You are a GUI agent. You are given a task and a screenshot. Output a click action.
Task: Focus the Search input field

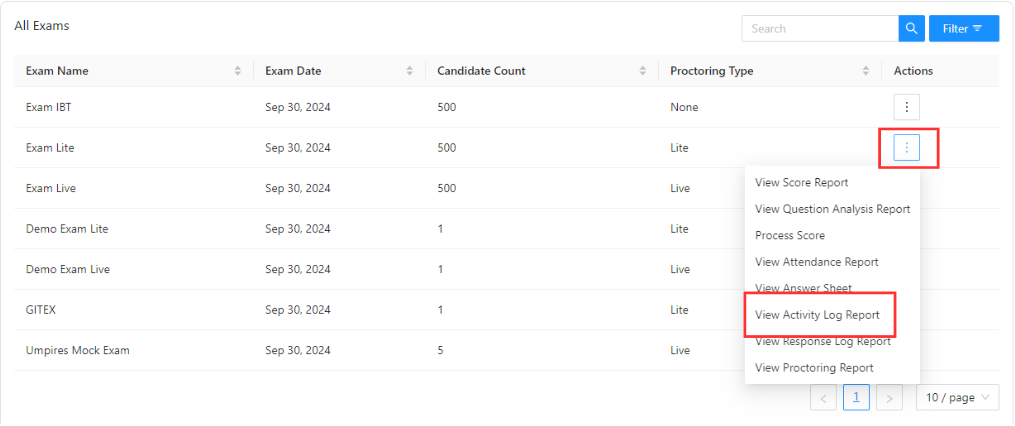pos(820,28)
